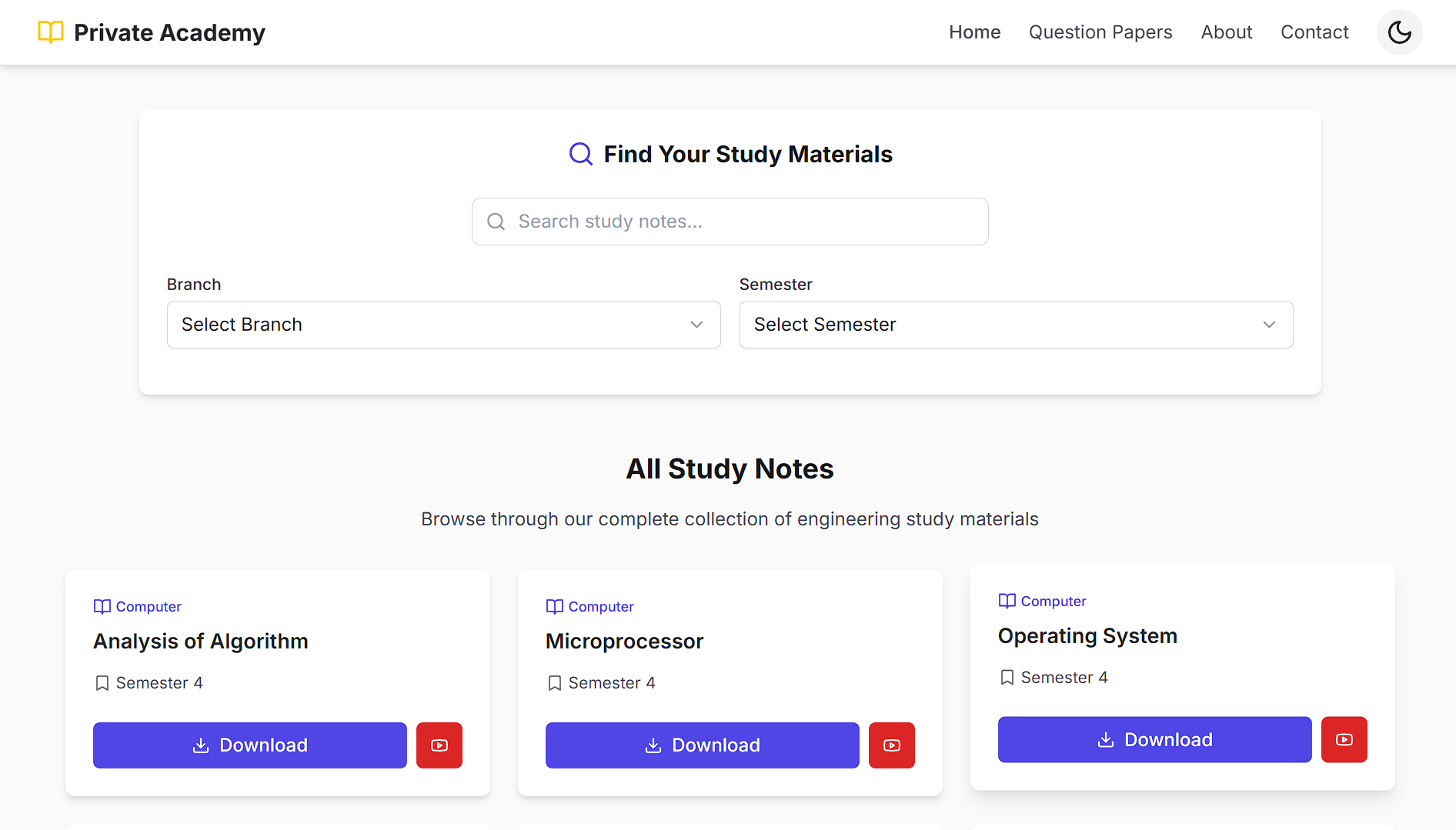Screen dimensions: 1456x830
Task: Click the magnifier icon inside the search box
Action: point(496,222)
